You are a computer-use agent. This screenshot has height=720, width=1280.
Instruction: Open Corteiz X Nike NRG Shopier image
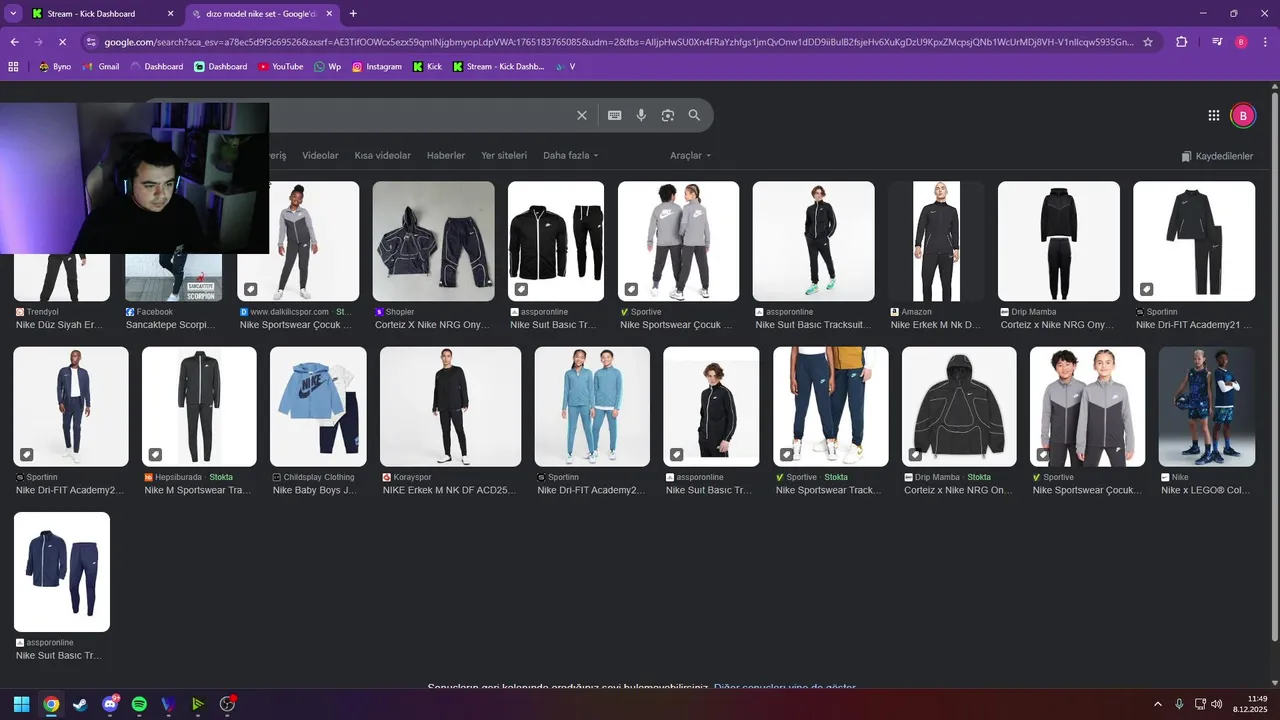433,241
